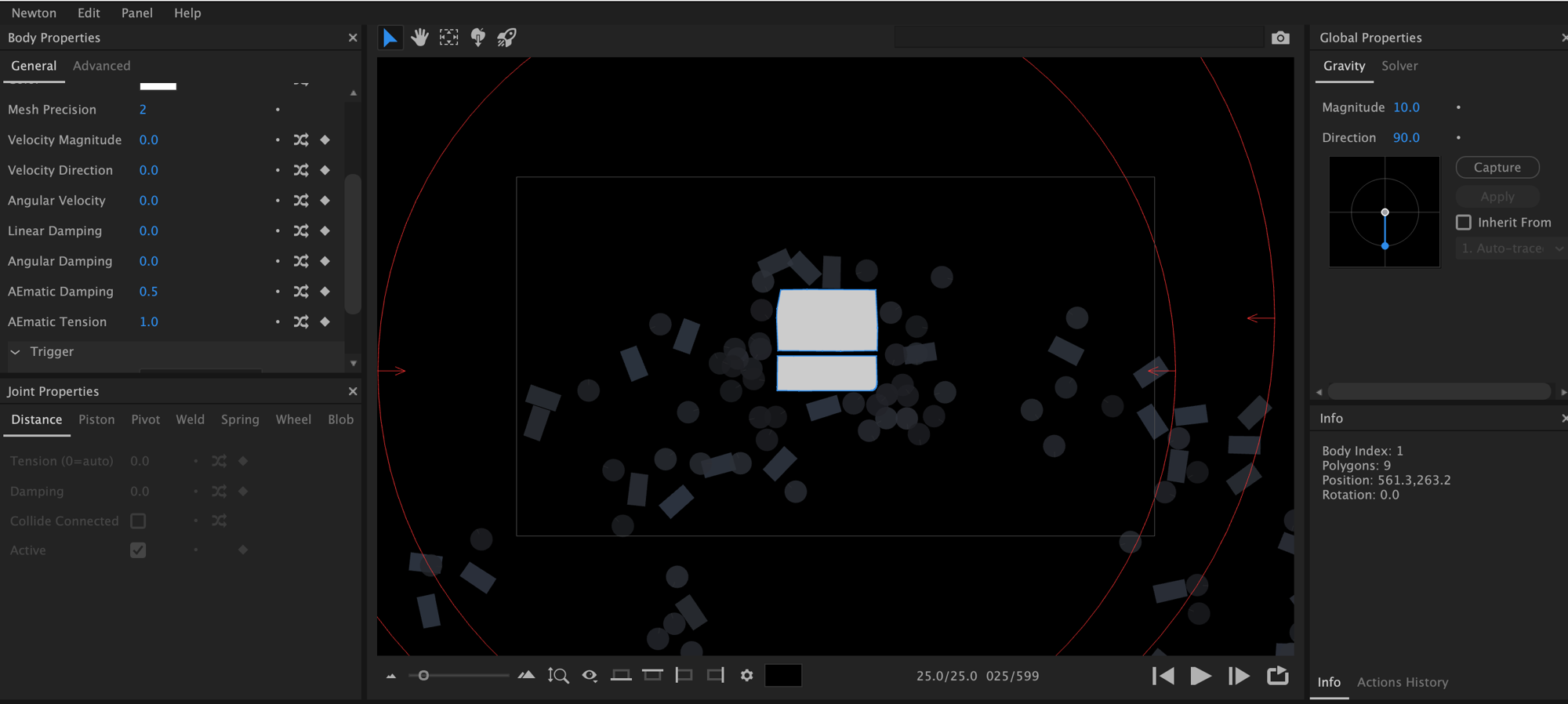Image resolution: width=1568 pixels, height=704 pixels.
Task: Click the camera snapshot icon
Action: pyautogui.click(x=1280, y=38)
